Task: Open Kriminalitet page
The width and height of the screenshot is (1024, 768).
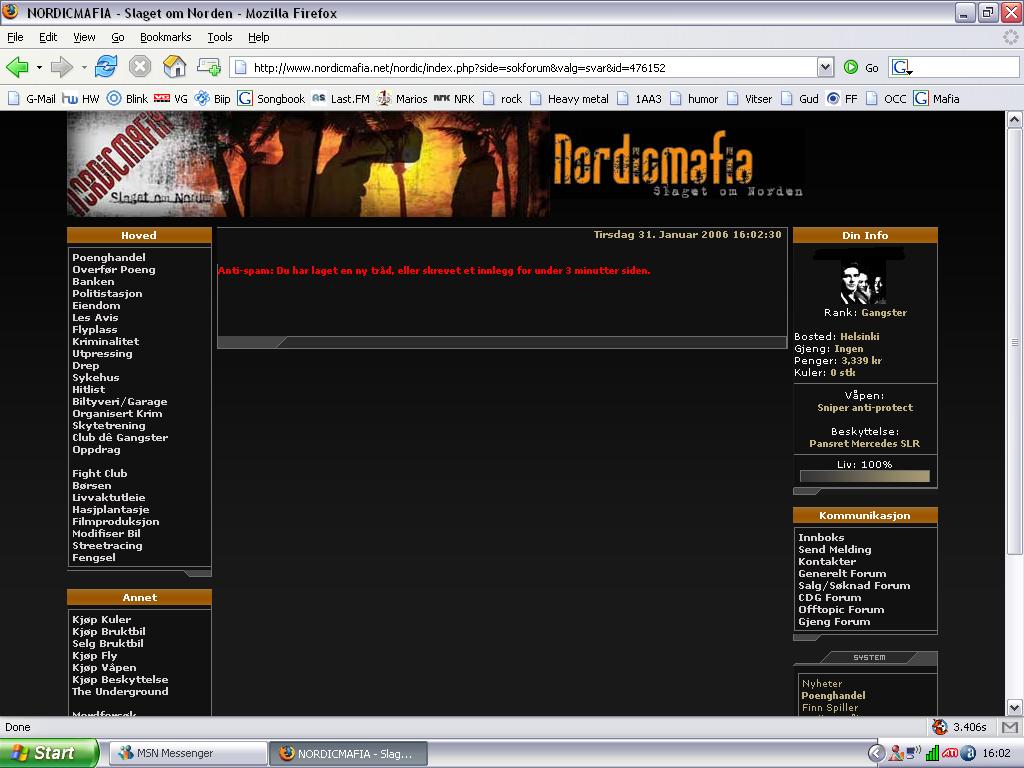Action: click(105, 342)
